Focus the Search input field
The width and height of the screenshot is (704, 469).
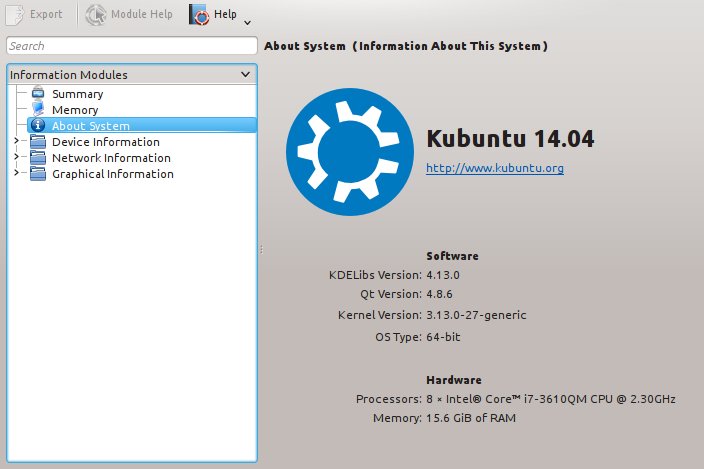131,46
